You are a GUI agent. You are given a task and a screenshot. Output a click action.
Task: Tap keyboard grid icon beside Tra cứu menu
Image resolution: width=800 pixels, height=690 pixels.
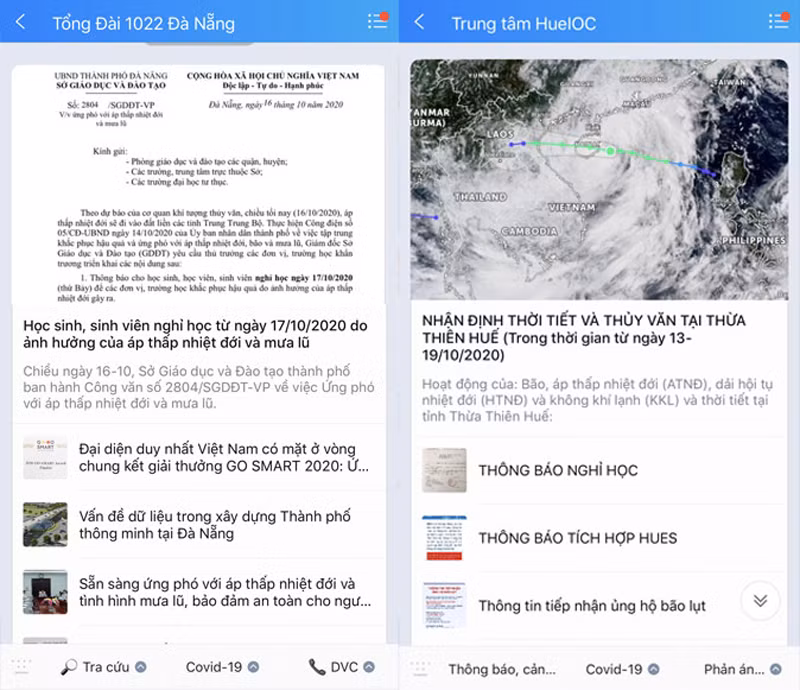point(21,667)
